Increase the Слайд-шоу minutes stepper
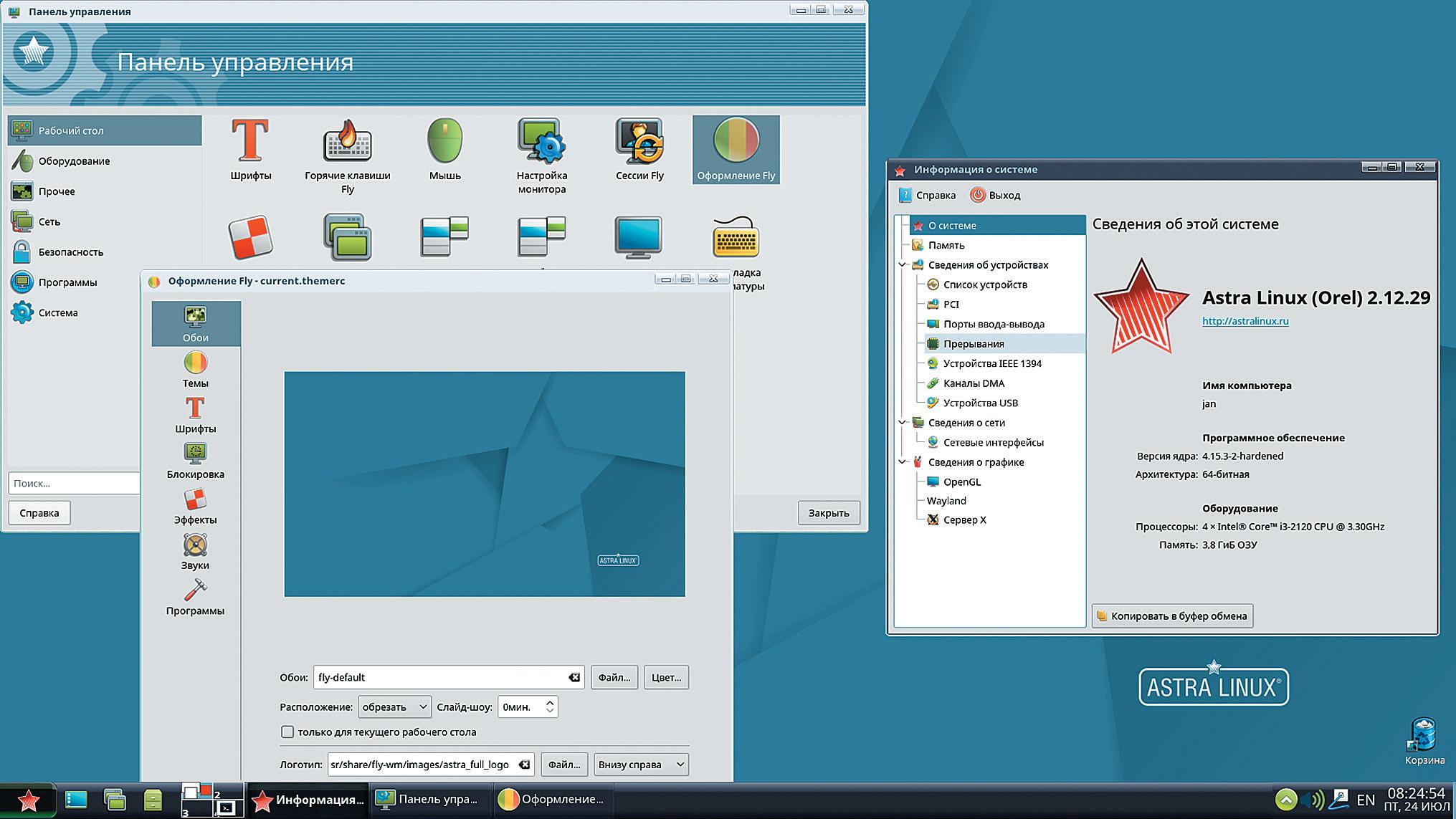This screenshot has height=819, width=1456. click(550, 702)
